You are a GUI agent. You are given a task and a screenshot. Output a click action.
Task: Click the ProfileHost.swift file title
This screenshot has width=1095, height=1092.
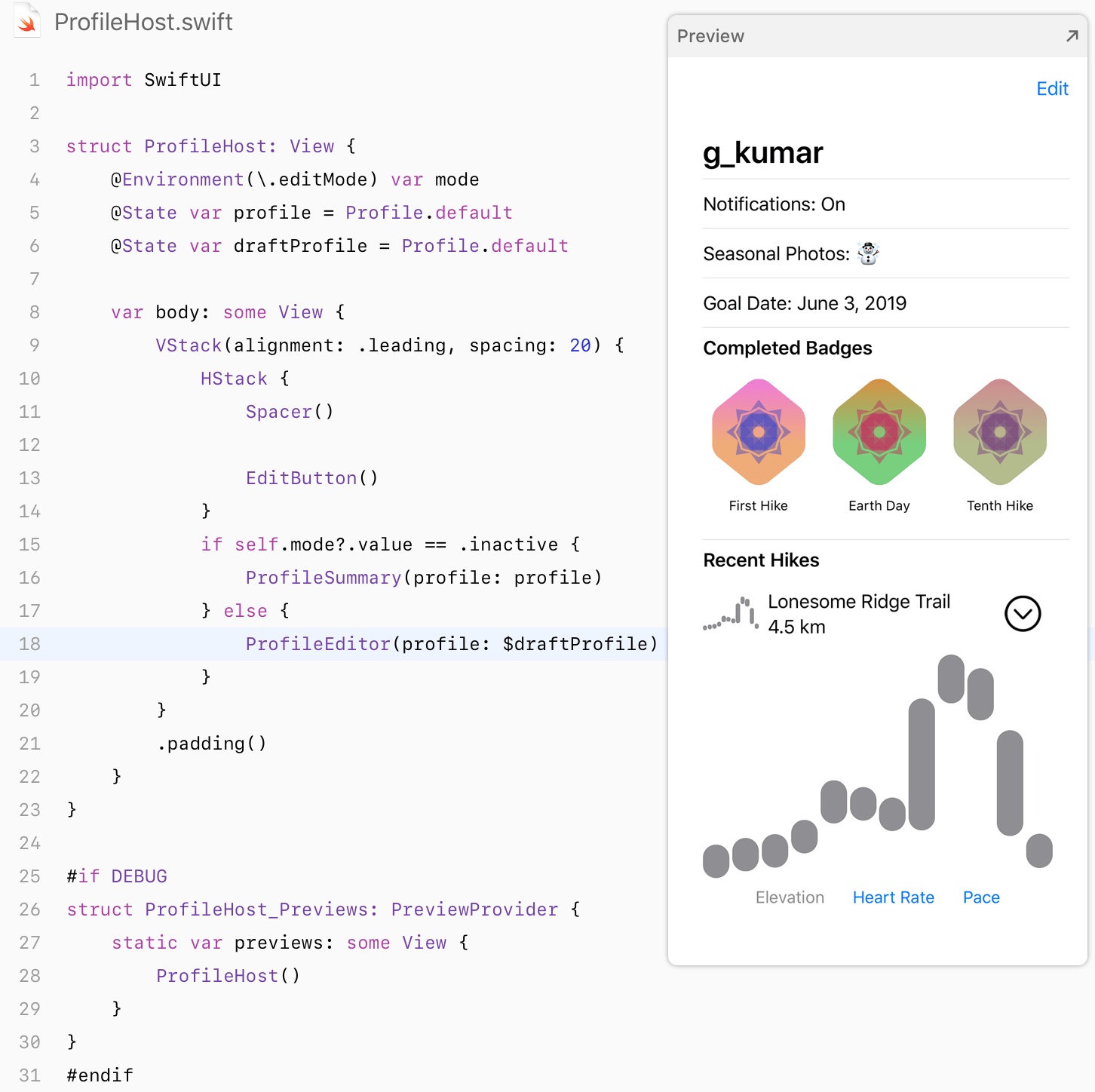click(143, 22)
